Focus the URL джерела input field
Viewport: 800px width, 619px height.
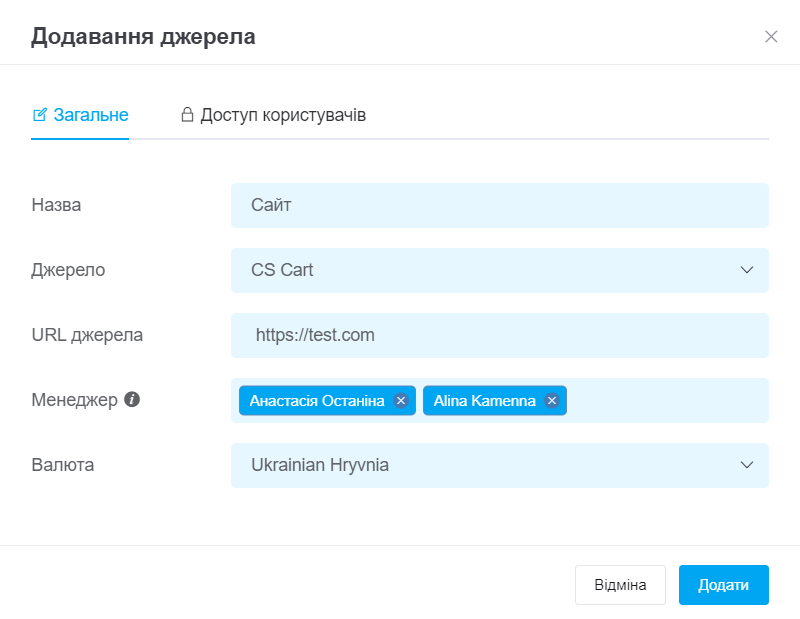tap(499, 335)
